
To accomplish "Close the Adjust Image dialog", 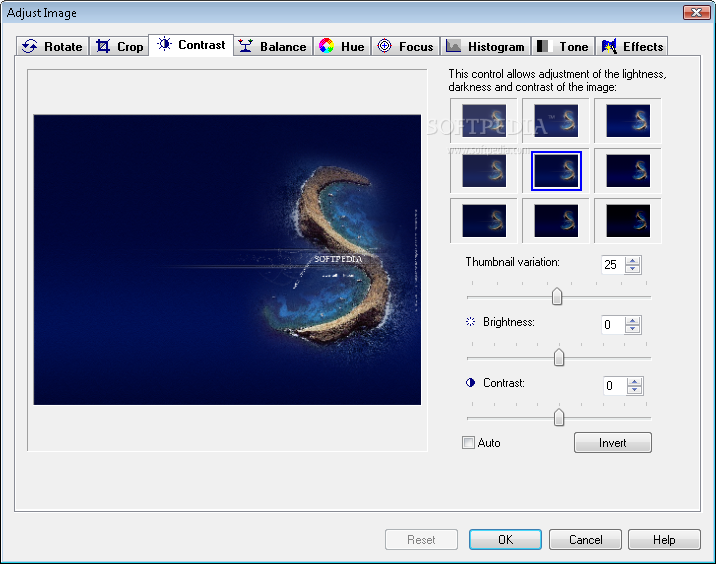I will [696, 12].
